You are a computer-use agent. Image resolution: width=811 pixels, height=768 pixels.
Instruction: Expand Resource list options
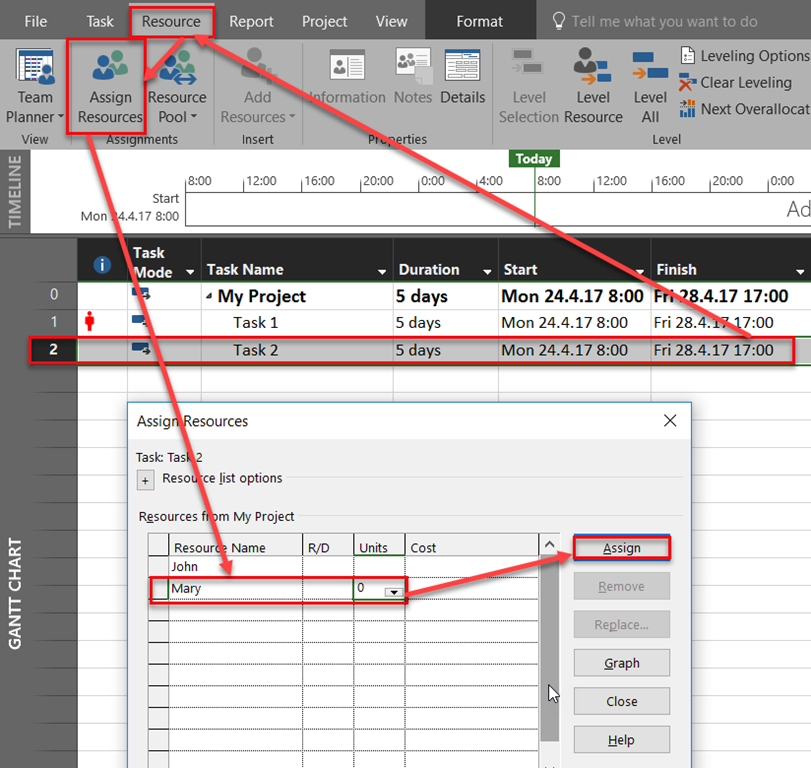(145, 480)
